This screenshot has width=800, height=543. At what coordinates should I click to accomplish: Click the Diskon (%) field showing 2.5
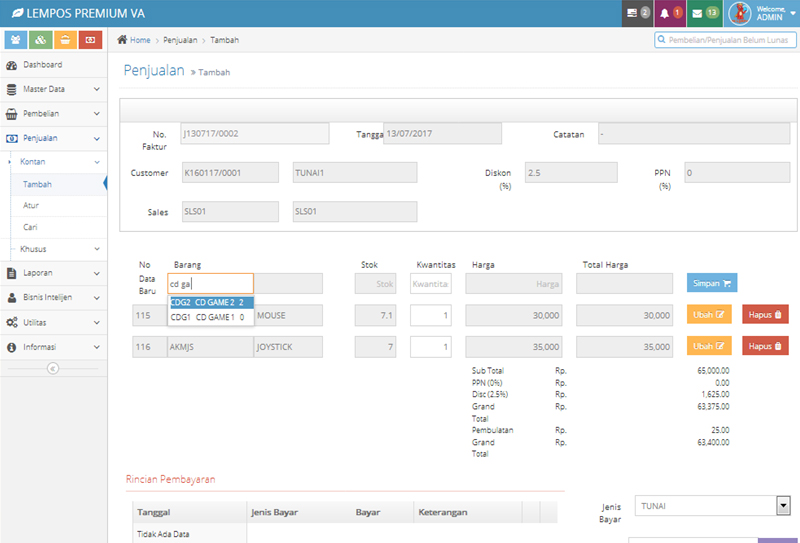click(x=571, y=173)
